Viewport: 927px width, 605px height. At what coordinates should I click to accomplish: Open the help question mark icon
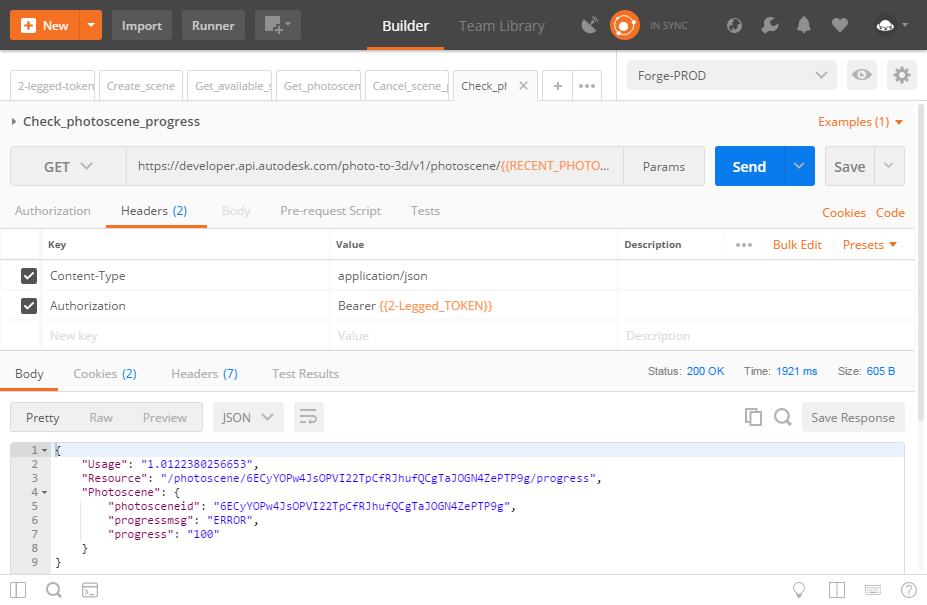pyautogui.click(x=909, y=590)
